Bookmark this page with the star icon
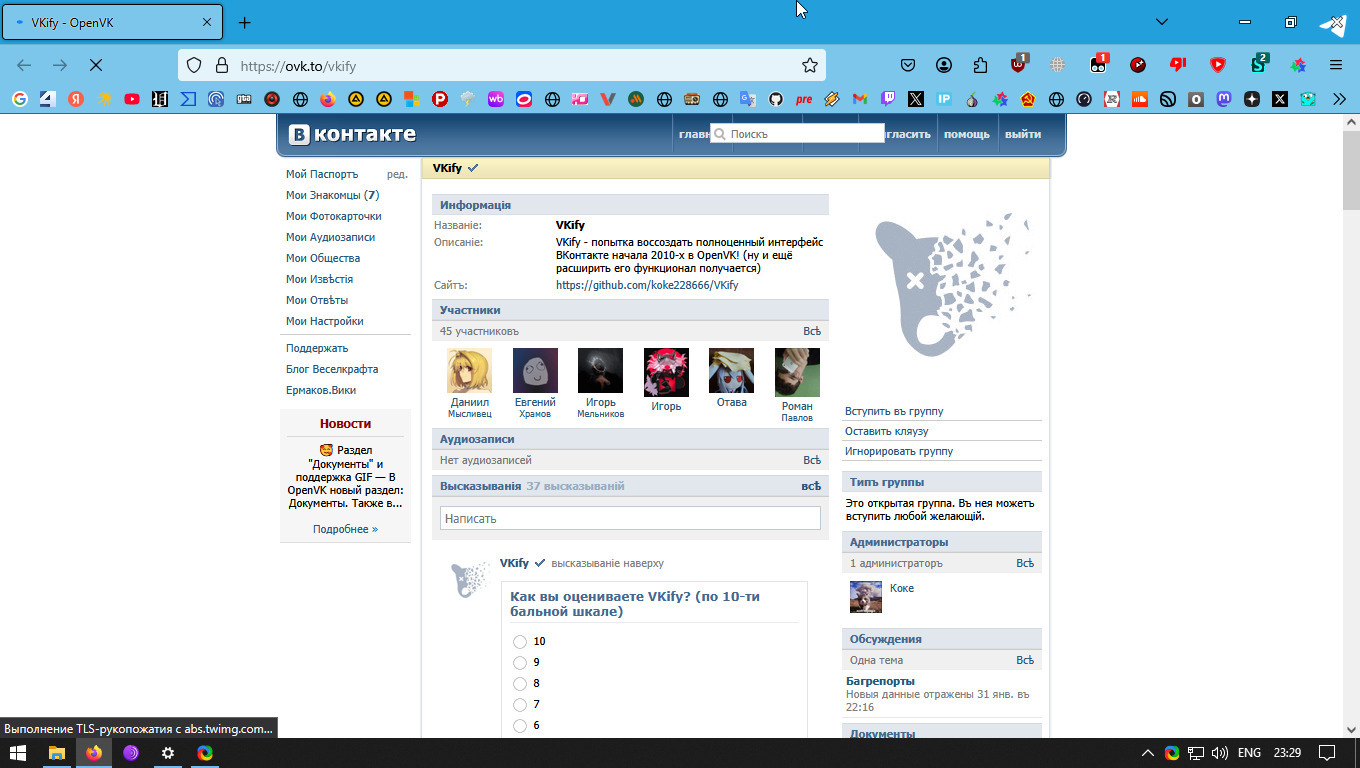 (x=810, y=65)
